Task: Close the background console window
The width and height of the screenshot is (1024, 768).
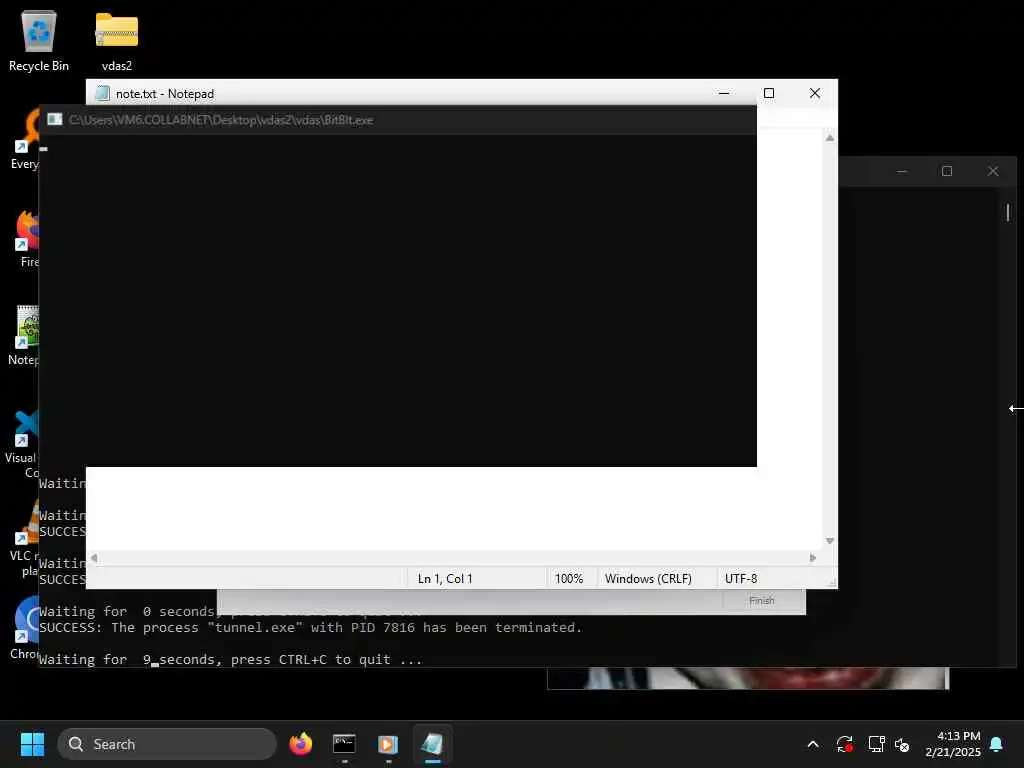Action: point(993,171)
